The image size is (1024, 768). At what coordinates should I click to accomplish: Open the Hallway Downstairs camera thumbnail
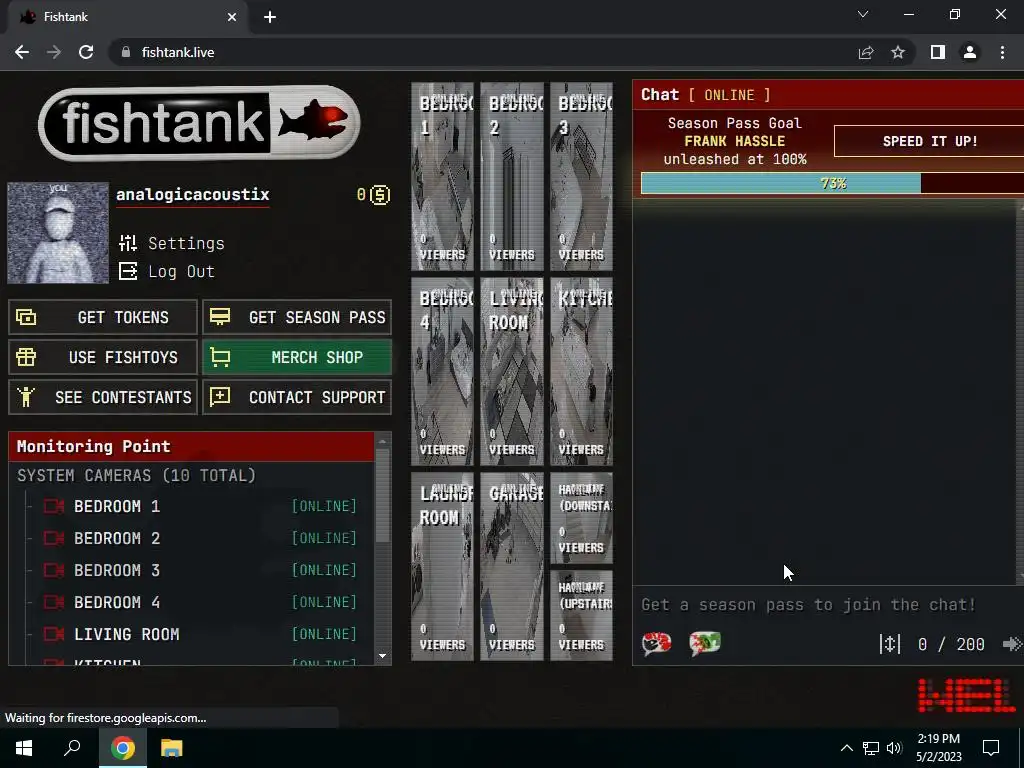581,518
